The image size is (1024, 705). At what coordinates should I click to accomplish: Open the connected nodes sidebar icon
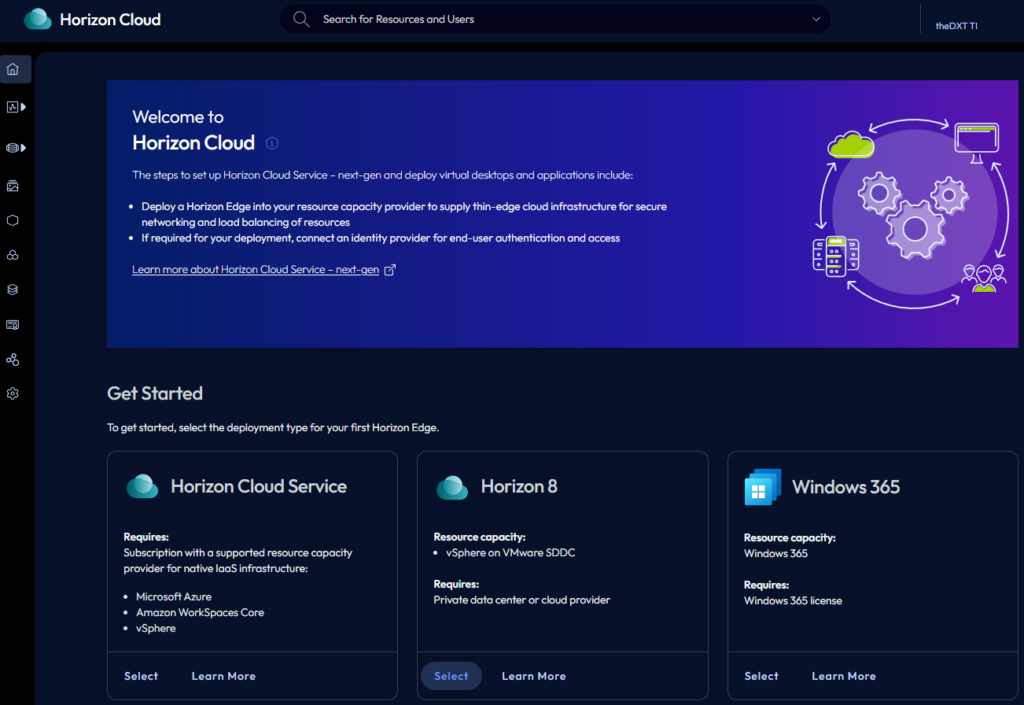click(12, 360)
